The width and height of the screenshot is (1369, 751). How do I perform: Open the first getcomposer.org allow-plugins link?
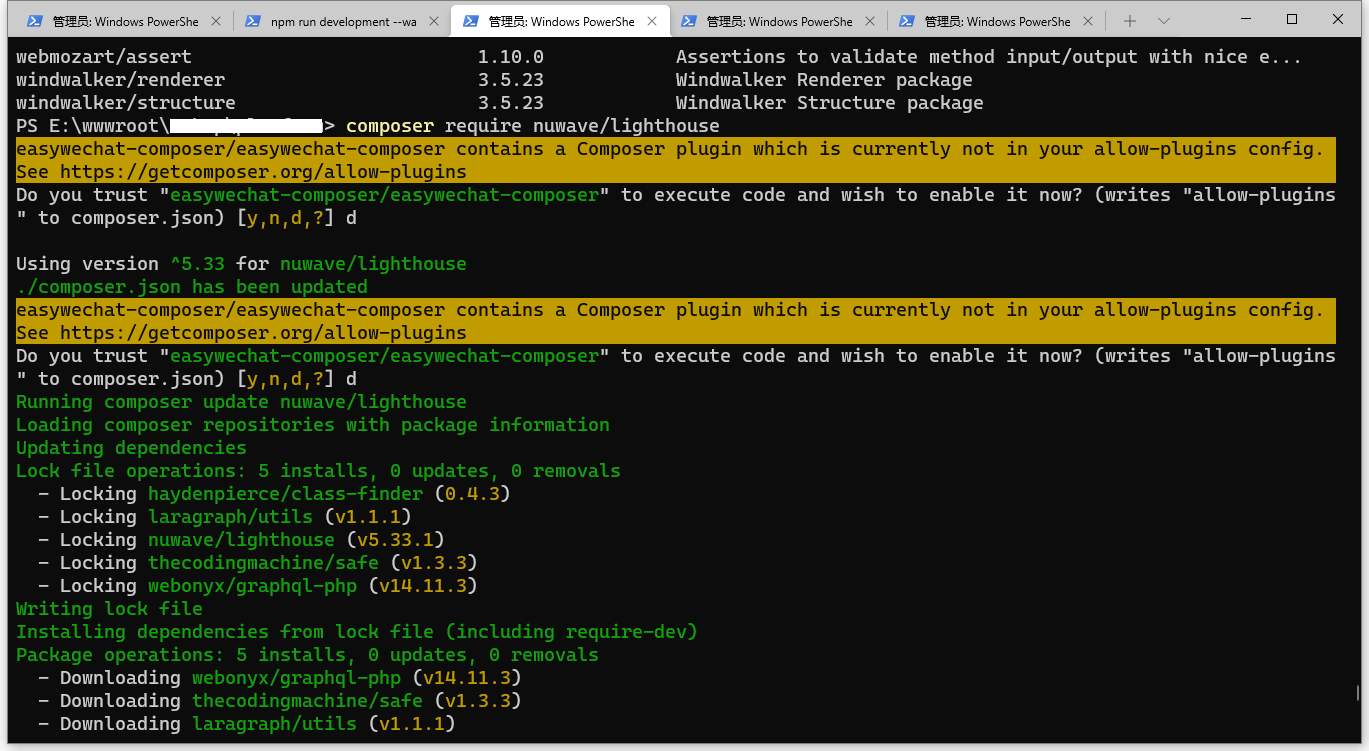pos(263,172)
